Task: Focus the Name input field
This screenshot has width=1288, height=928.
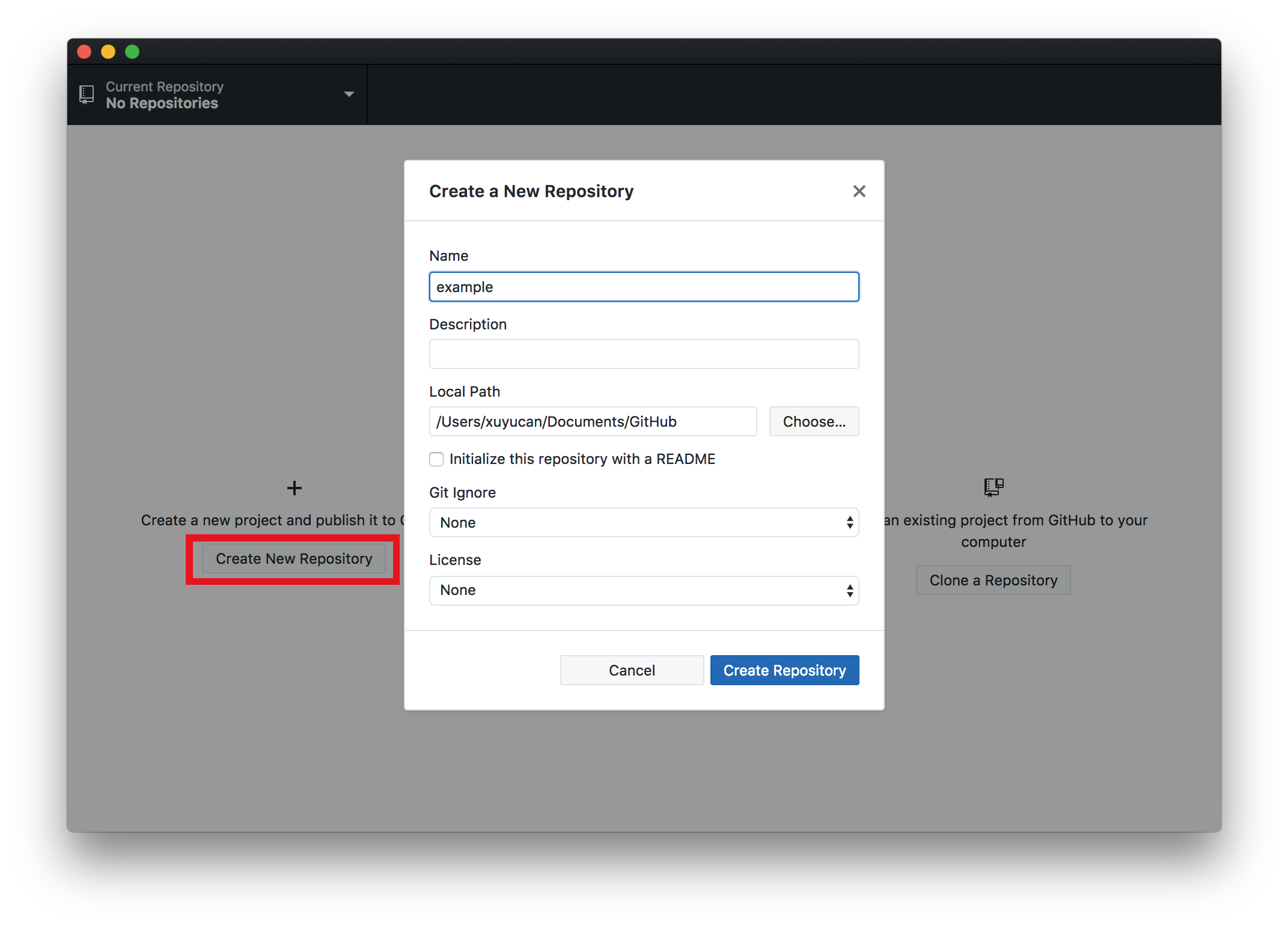Action: coord(644,287)
